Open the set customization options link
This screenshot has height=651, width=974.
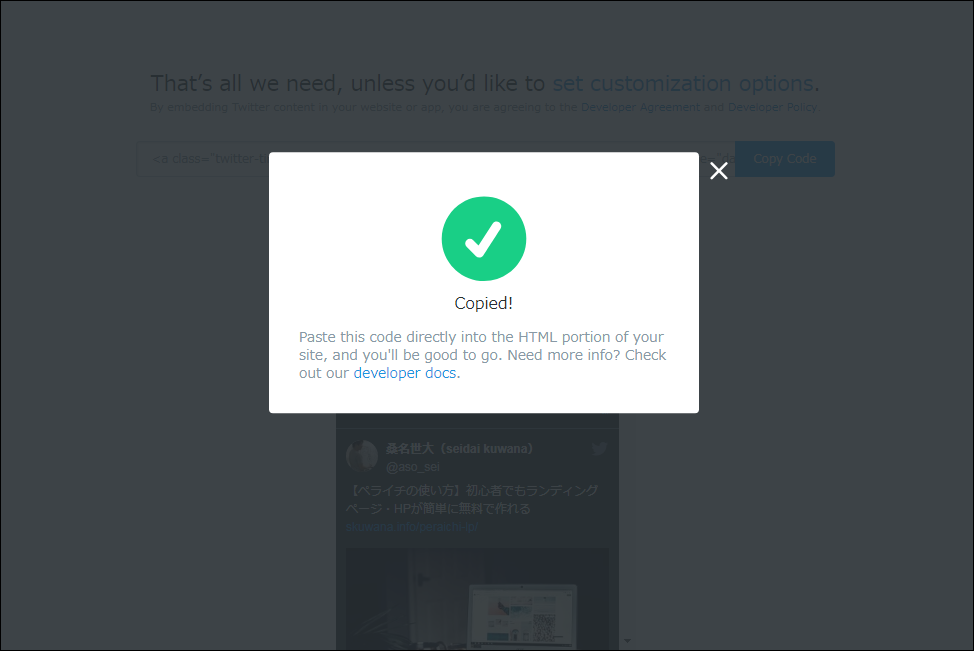point(683,83)
